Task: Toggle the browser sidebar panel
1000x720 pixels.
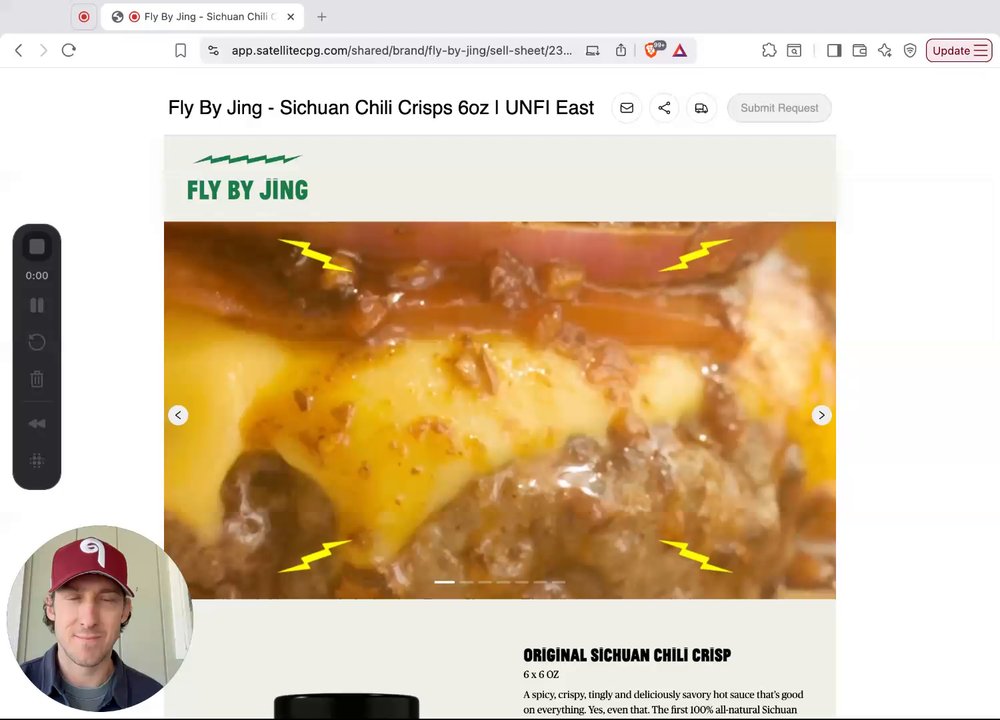Action: pos(834,50)
